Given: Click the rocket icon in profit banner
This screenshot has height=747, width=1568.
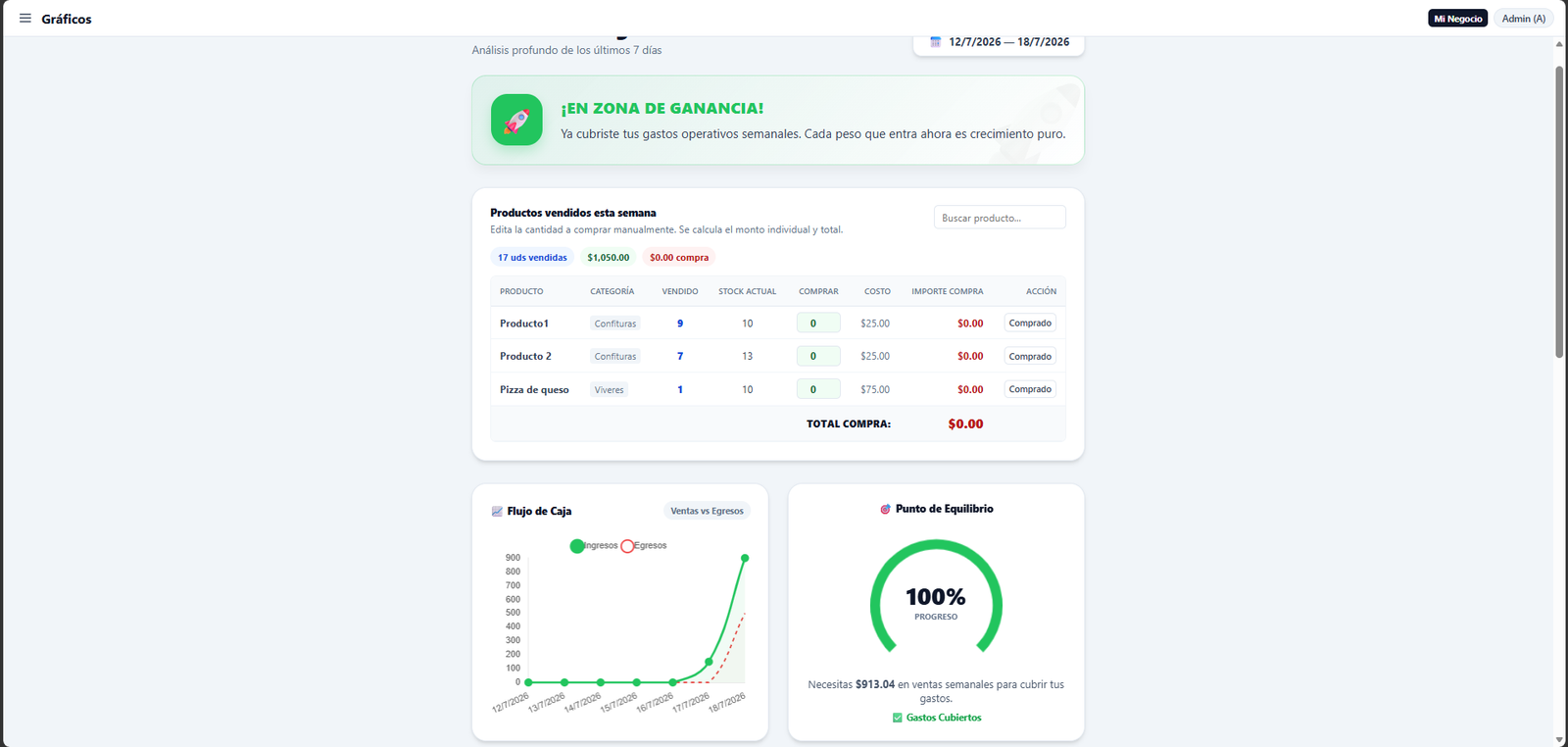Looking at the screenshot, I should pos(516,120).
